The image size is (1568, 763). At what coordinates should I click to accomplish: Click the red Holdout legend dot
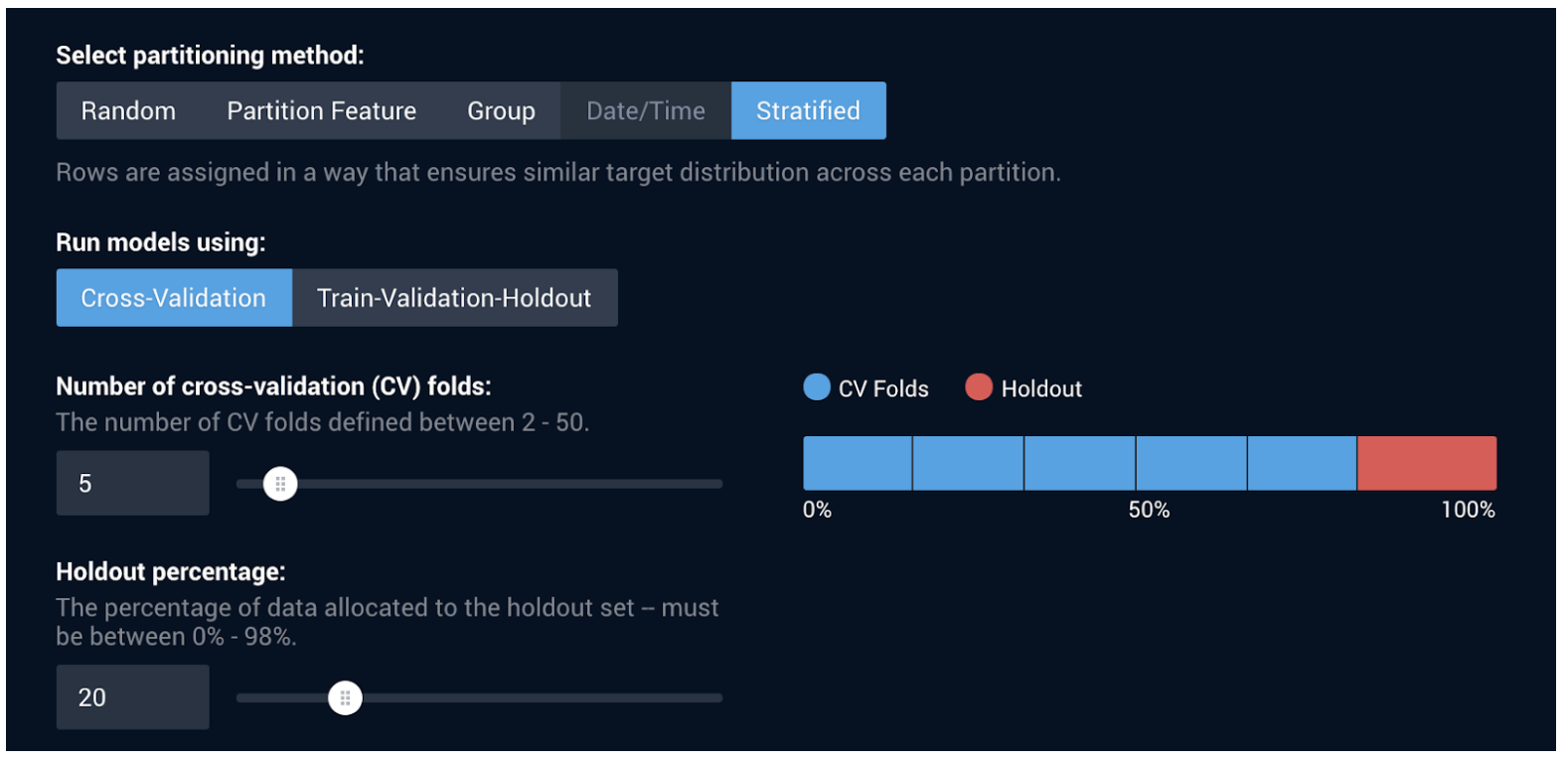[x=978, y=387]
